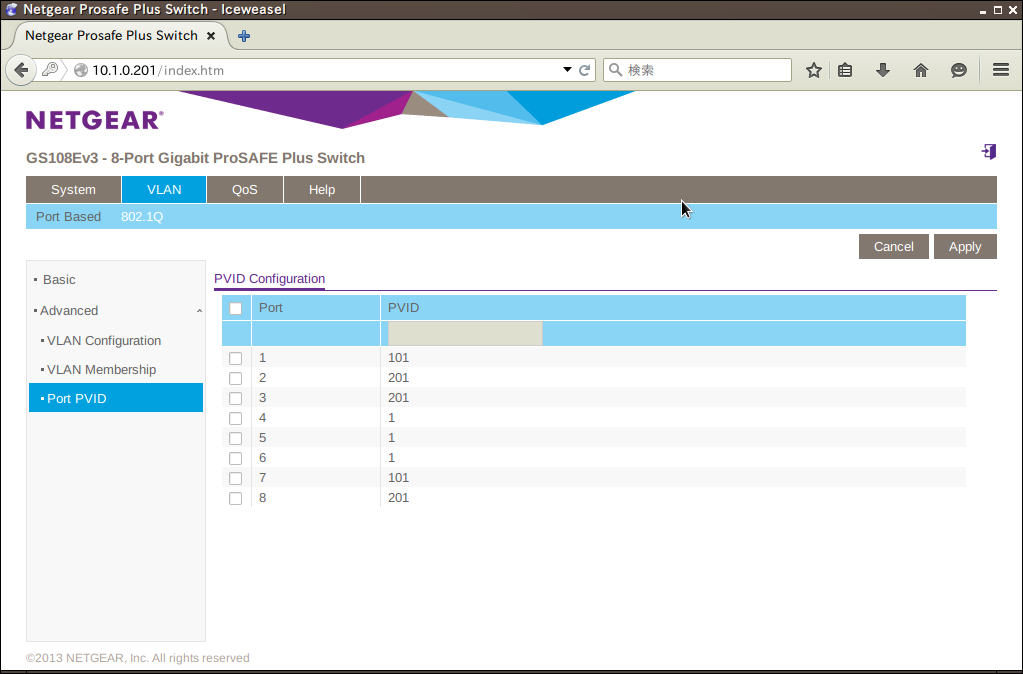Check the box for port 4
Screen dimensions: 1023x674
236,418
